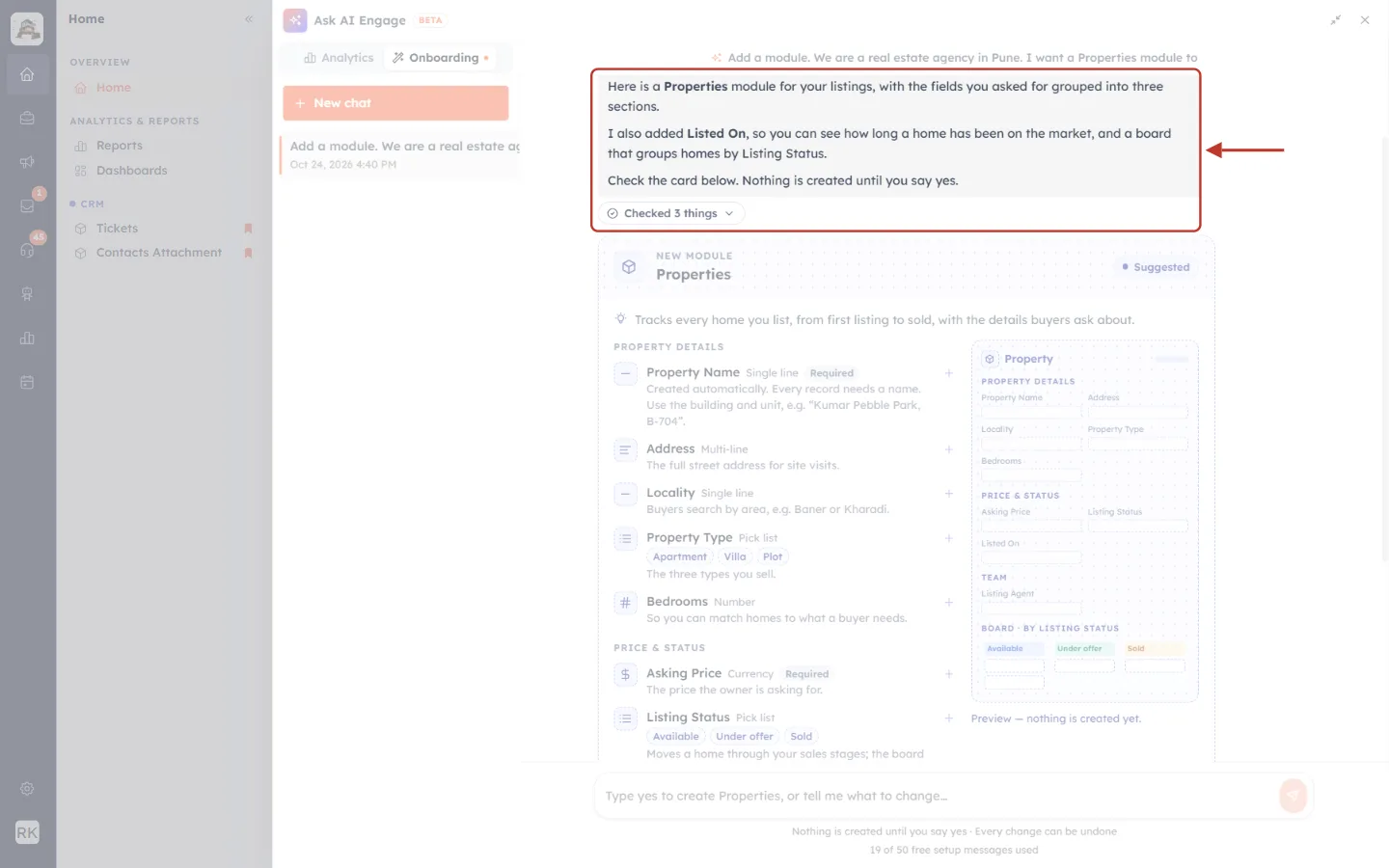Click the Suggested badge on Properties card

pyautogui.click(x=1156, y=267)
